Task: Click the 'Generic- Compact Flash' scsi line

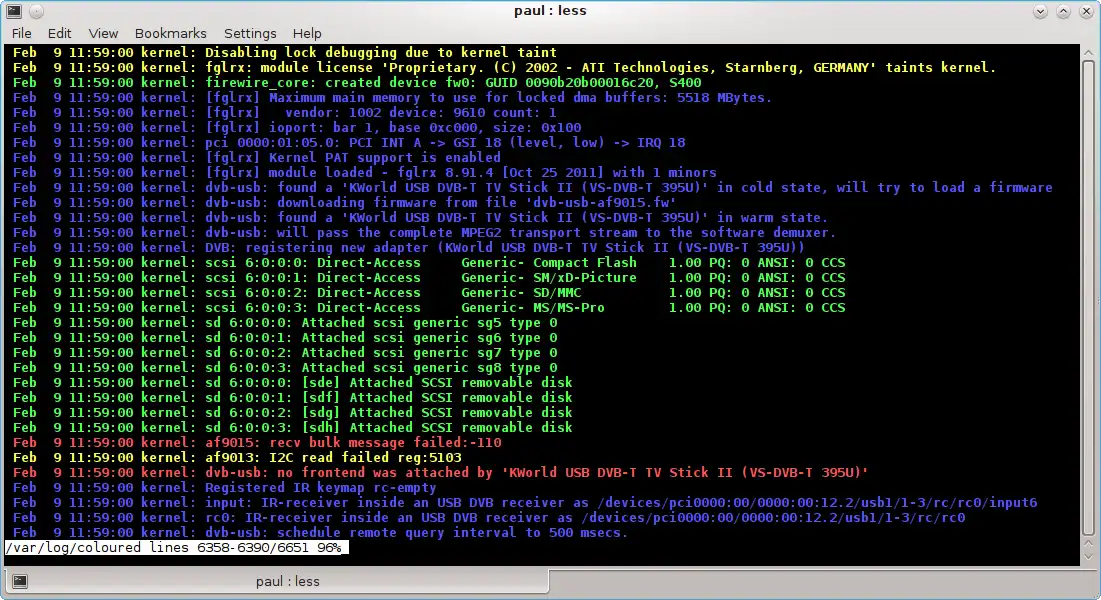Action: point(429,262)
